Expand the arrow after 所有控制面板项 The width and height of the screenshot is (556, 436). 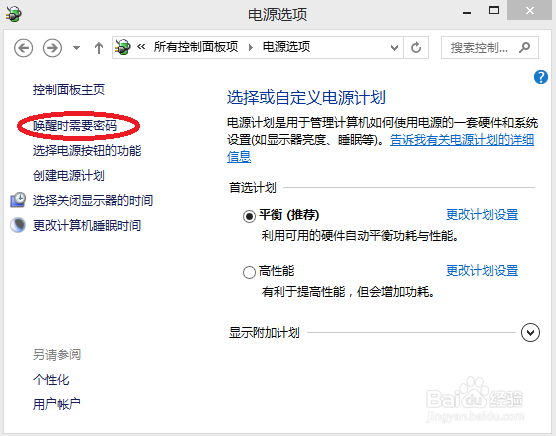tap(251, 47)
